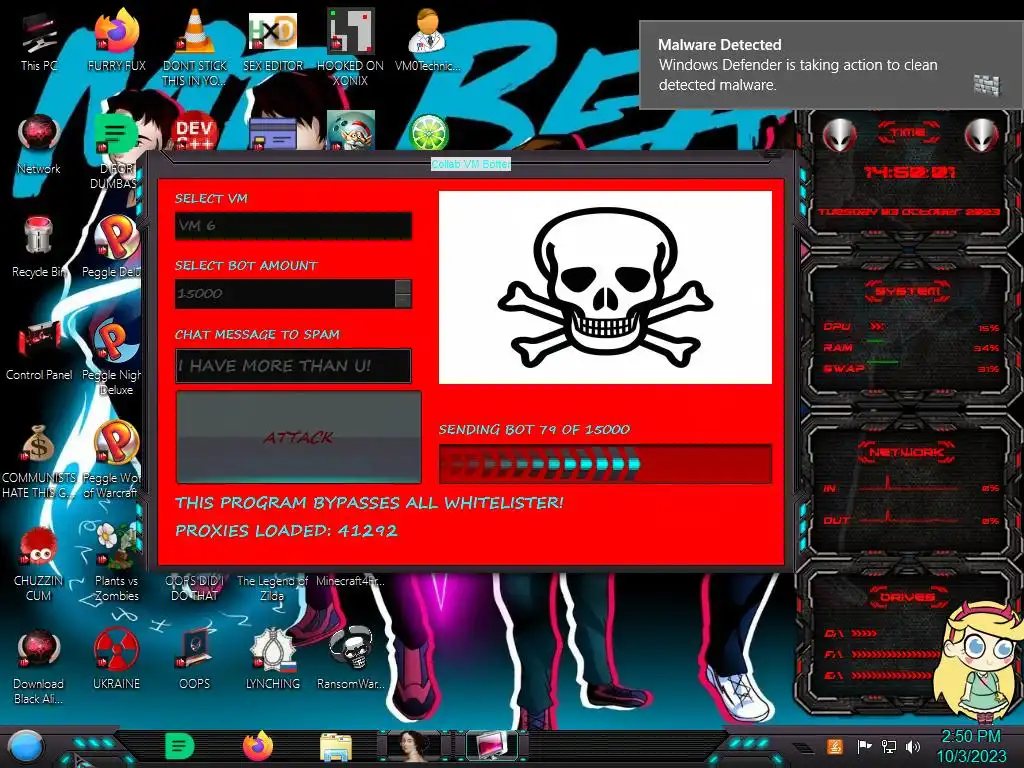Viewport: 1024px width, 768px height.
Task: Click the bot sending progress bar
Action: (x=605, y=464)
